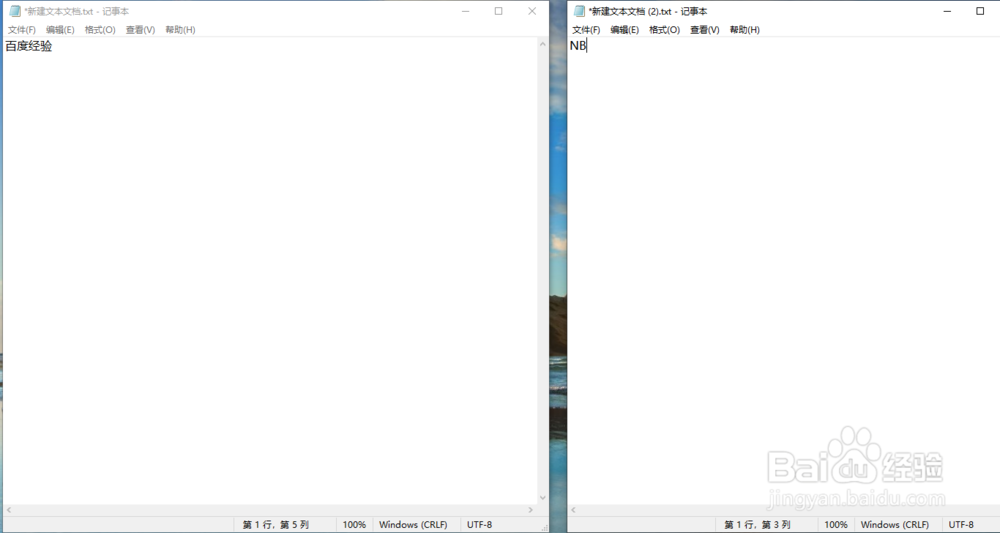
Task: Click the notepad icon in left window title bar
Action: coord(15,11)
